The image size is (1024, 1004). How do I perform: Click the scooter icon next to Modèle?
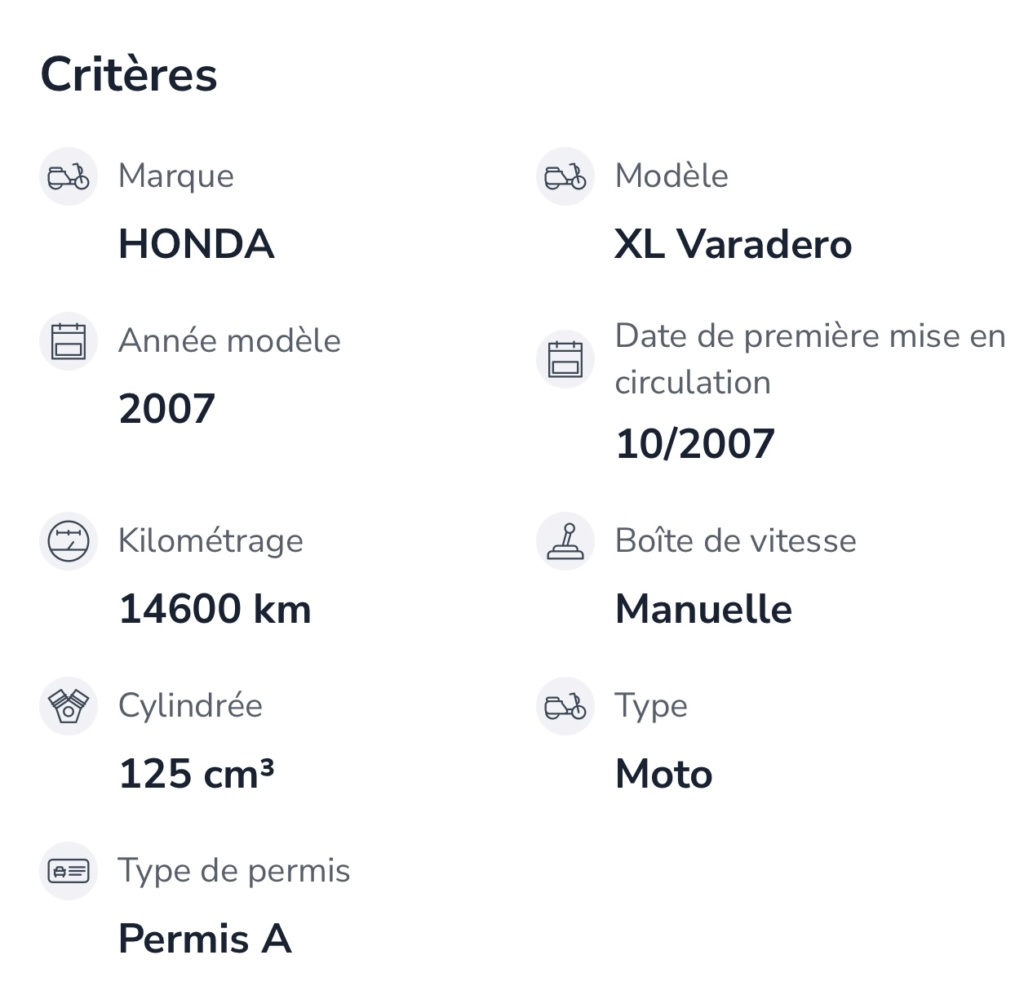click(566, 176)
